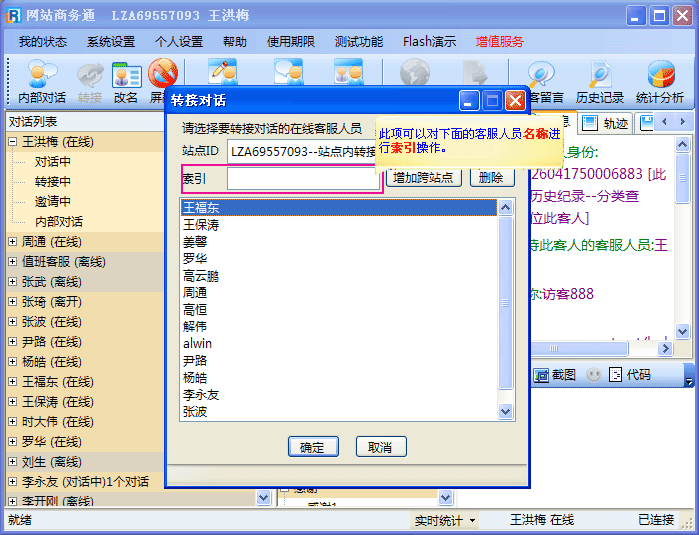Image resolution: width=699 pixels, height=535 pixels.
Task: Click the 内部对话 toolbar icon
Action: click(41, 80)
